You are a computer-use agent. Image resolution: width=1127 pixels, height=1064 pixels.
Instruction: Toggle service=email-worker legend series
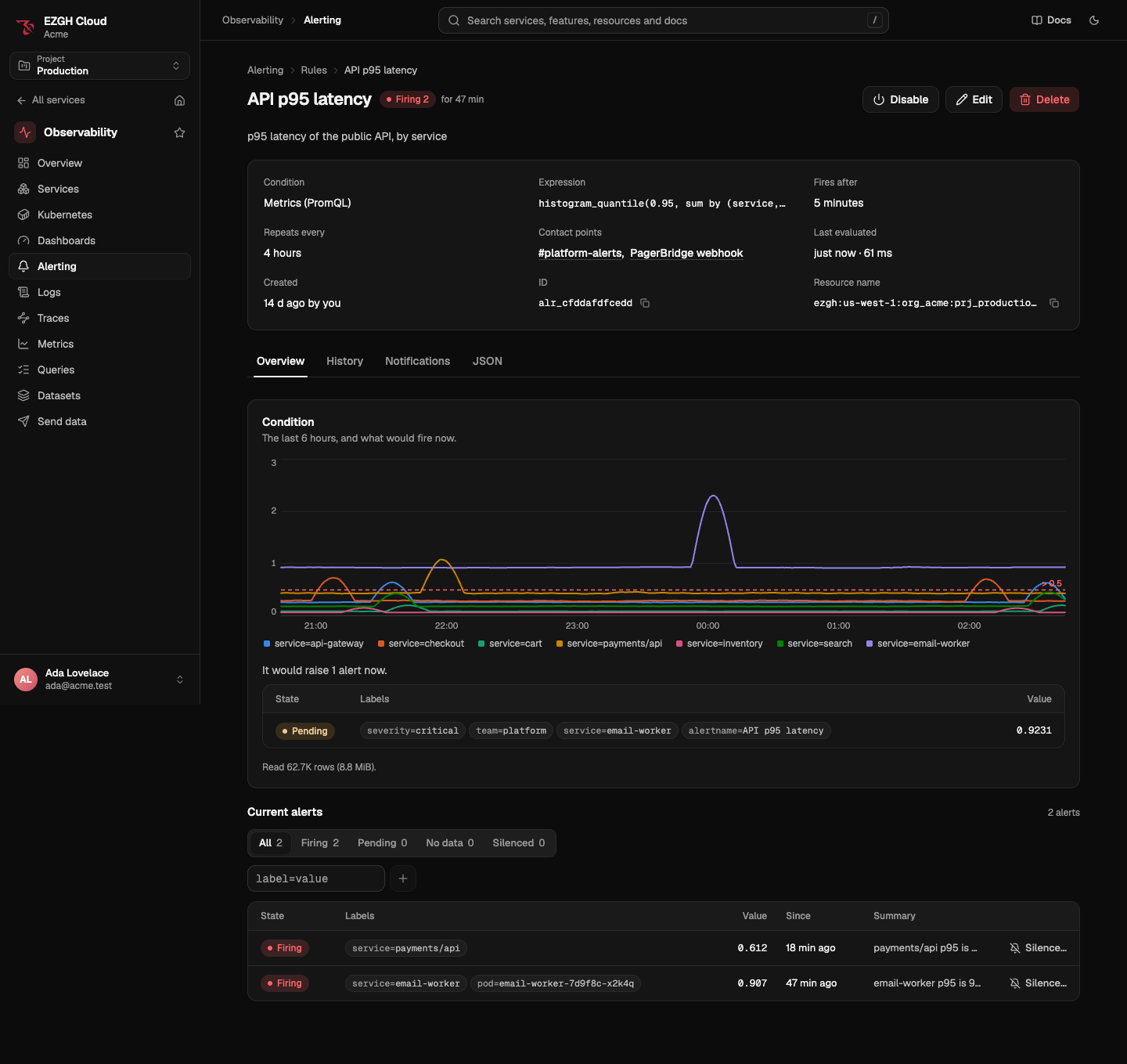(918, 644)
